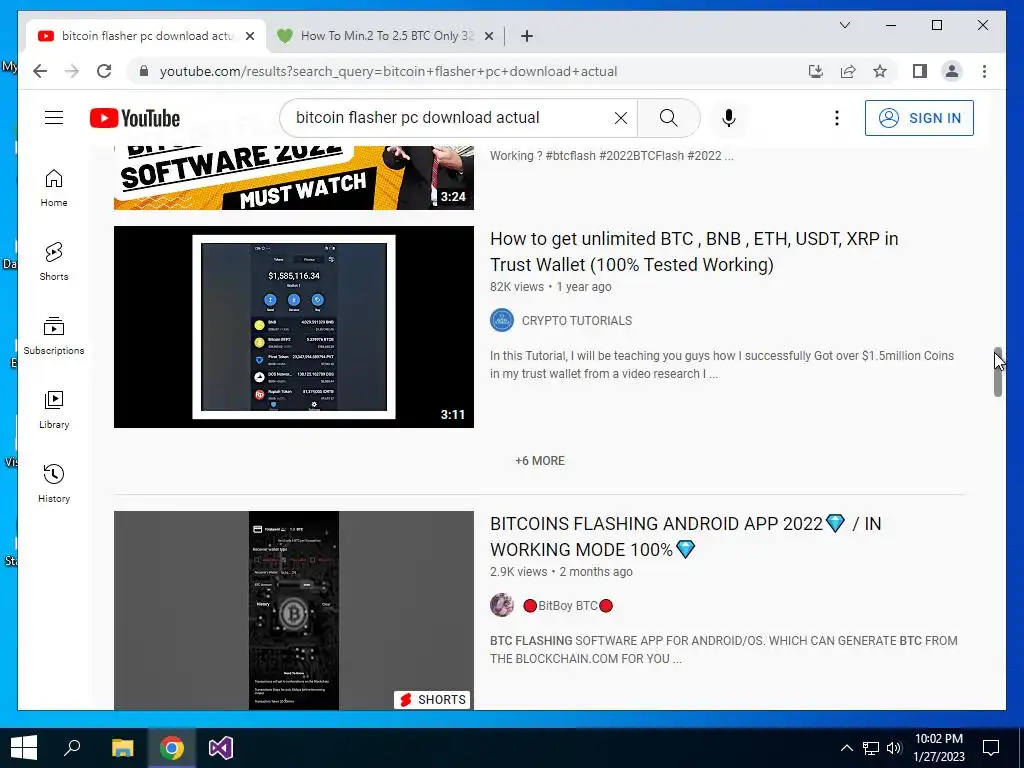Go back in Chrome

(40, 71)
